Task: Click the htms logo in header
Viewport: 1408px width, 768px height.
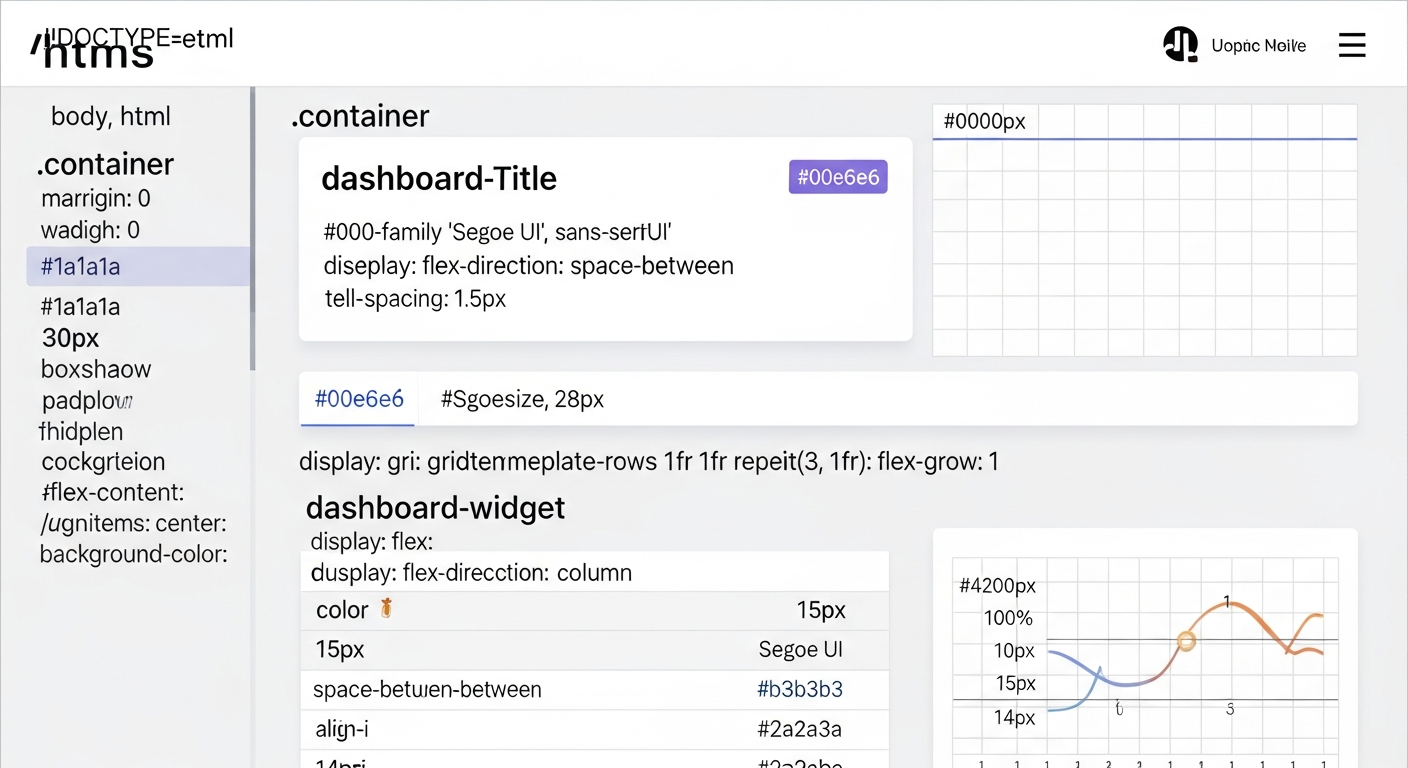Action: 98,52
